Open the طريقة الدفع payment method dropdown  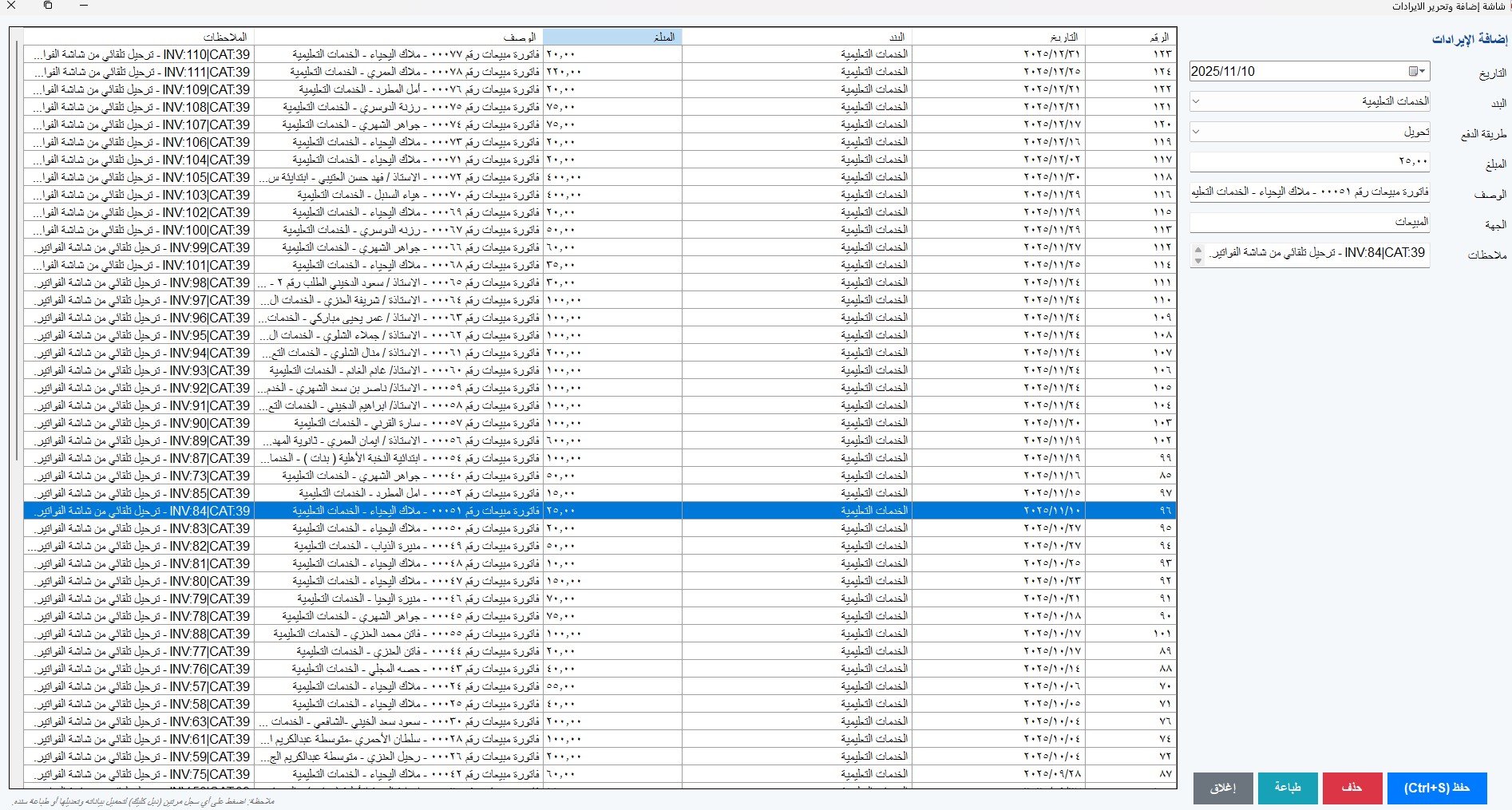pyautogui.click(x=1197, y=132)
